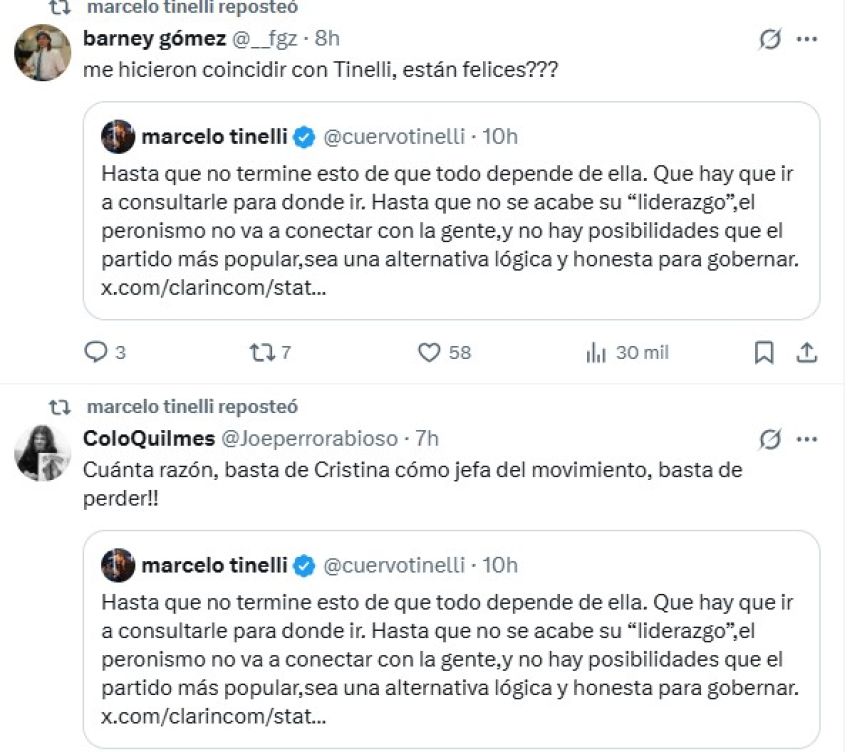The image size is (862, 752).
Task: Reply to barney gómez's post
Action: [x=95, y=352]
